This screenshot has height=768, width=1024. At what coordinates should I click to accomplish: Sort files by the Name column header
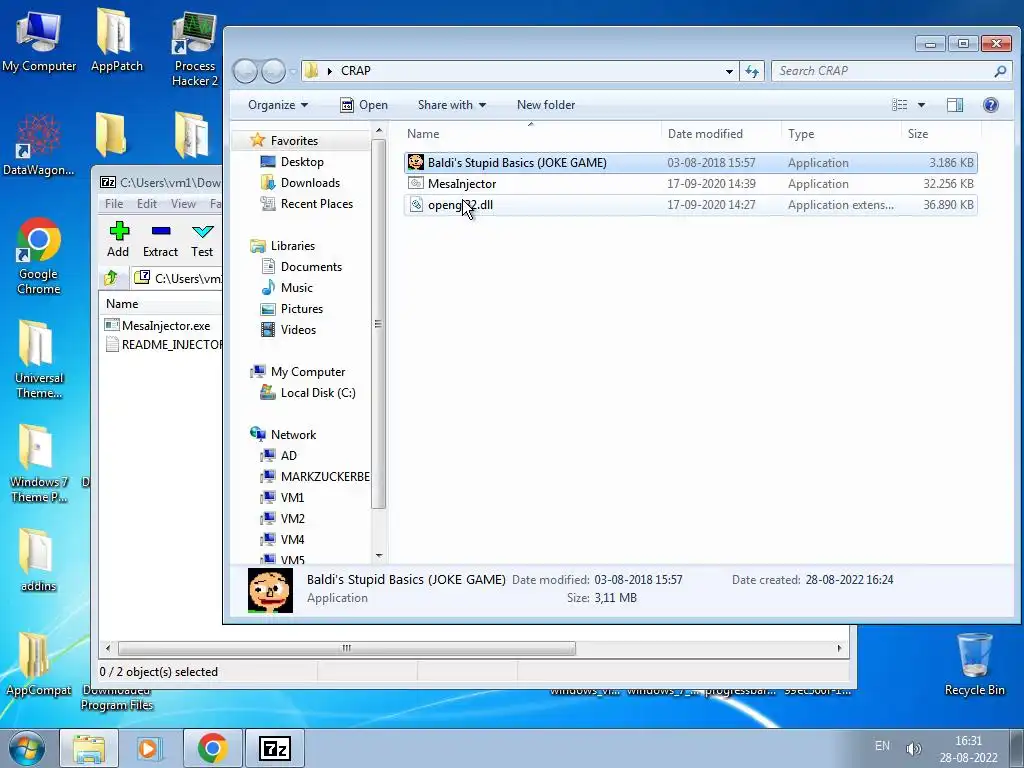tap(531, 134)
